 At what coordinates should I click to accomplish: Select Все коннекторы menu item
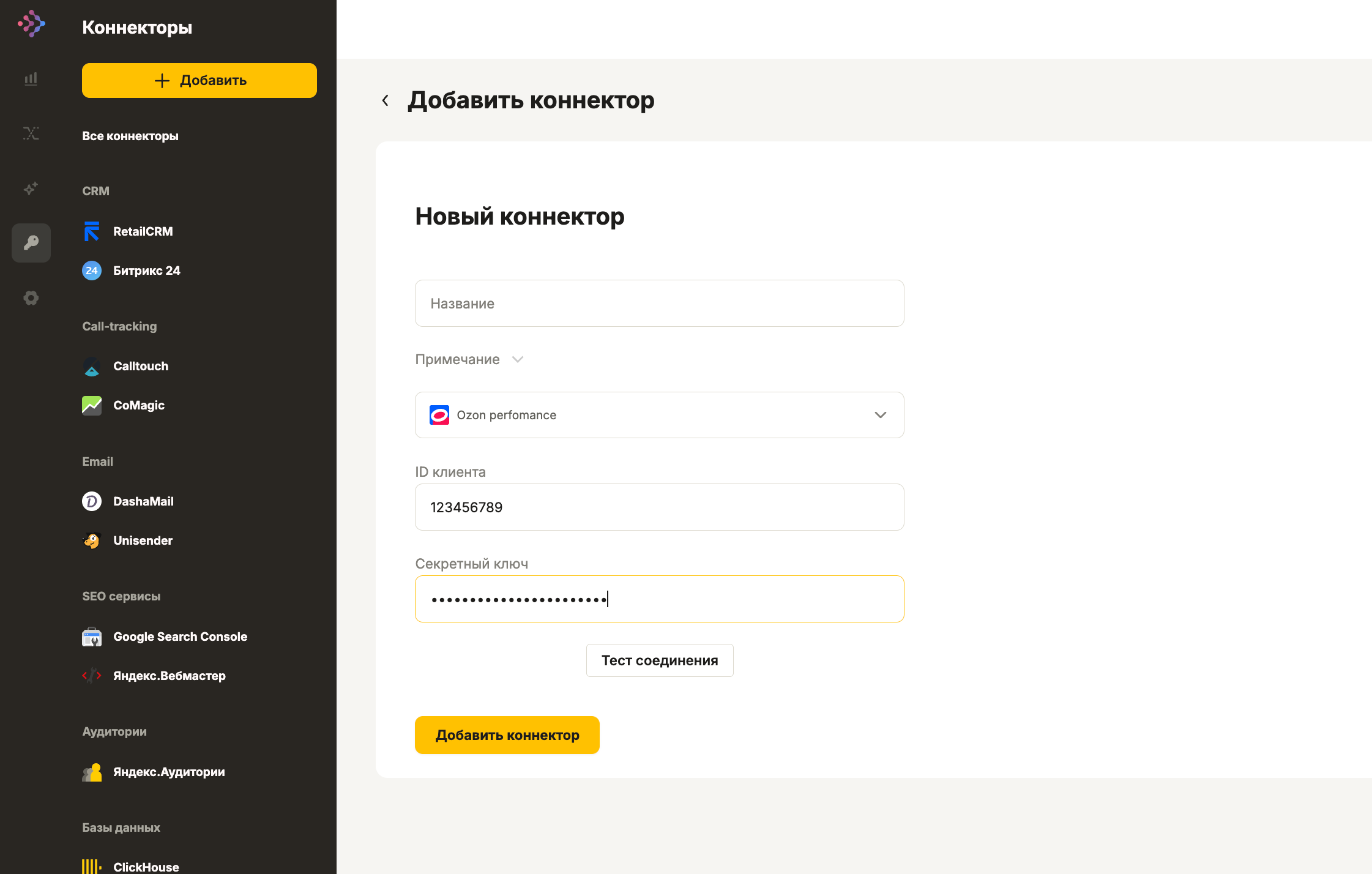130,136
